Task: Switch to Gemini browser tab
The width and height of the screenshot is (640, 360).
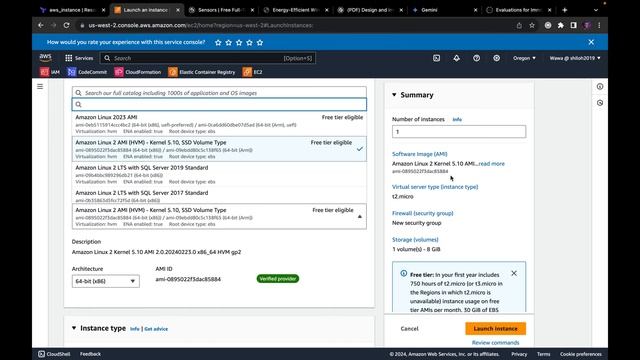Action: [x=444, y=10]
